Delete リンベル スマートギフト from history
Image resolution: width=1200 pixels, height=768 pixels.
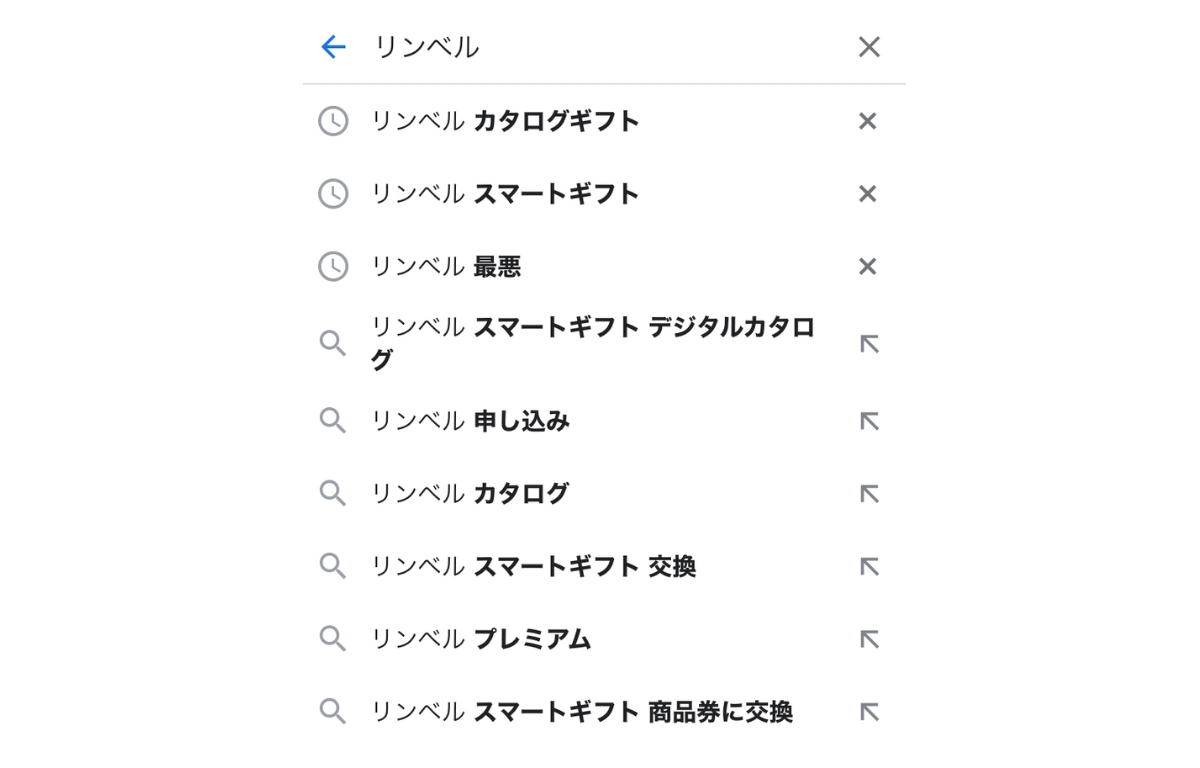(868, 194)
